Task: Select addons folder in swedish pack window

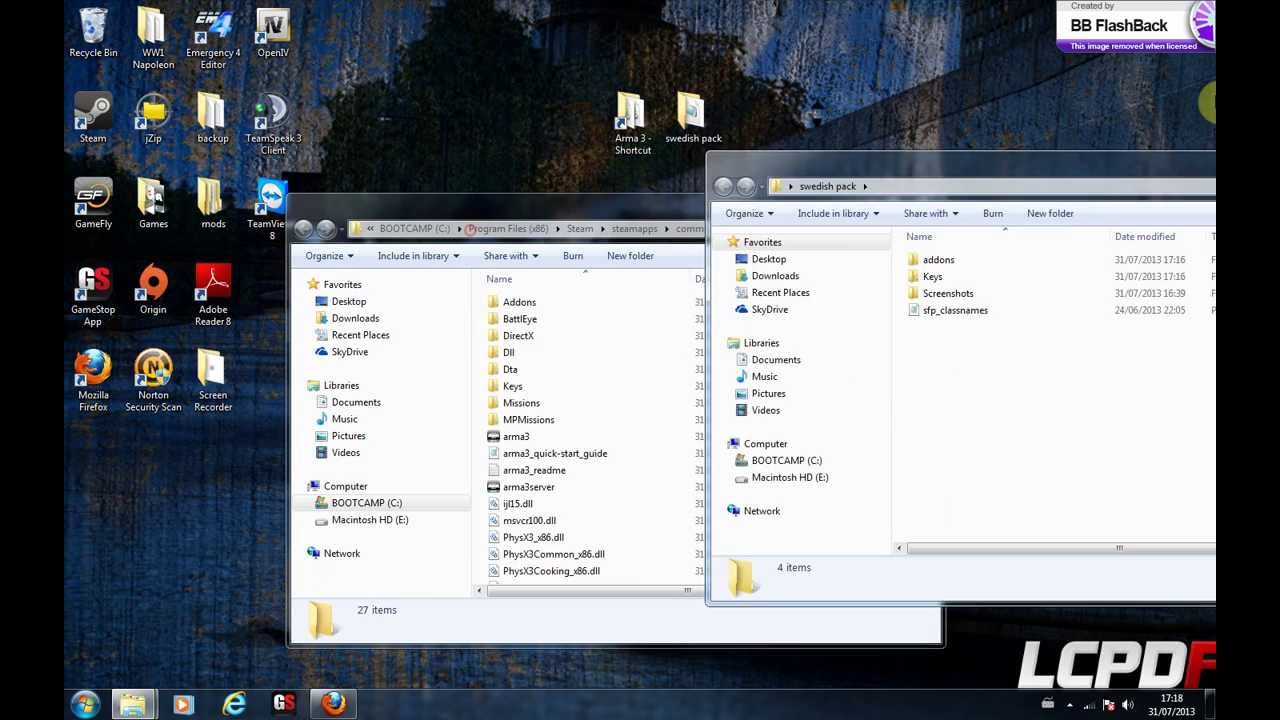Action: pos(938,260)
